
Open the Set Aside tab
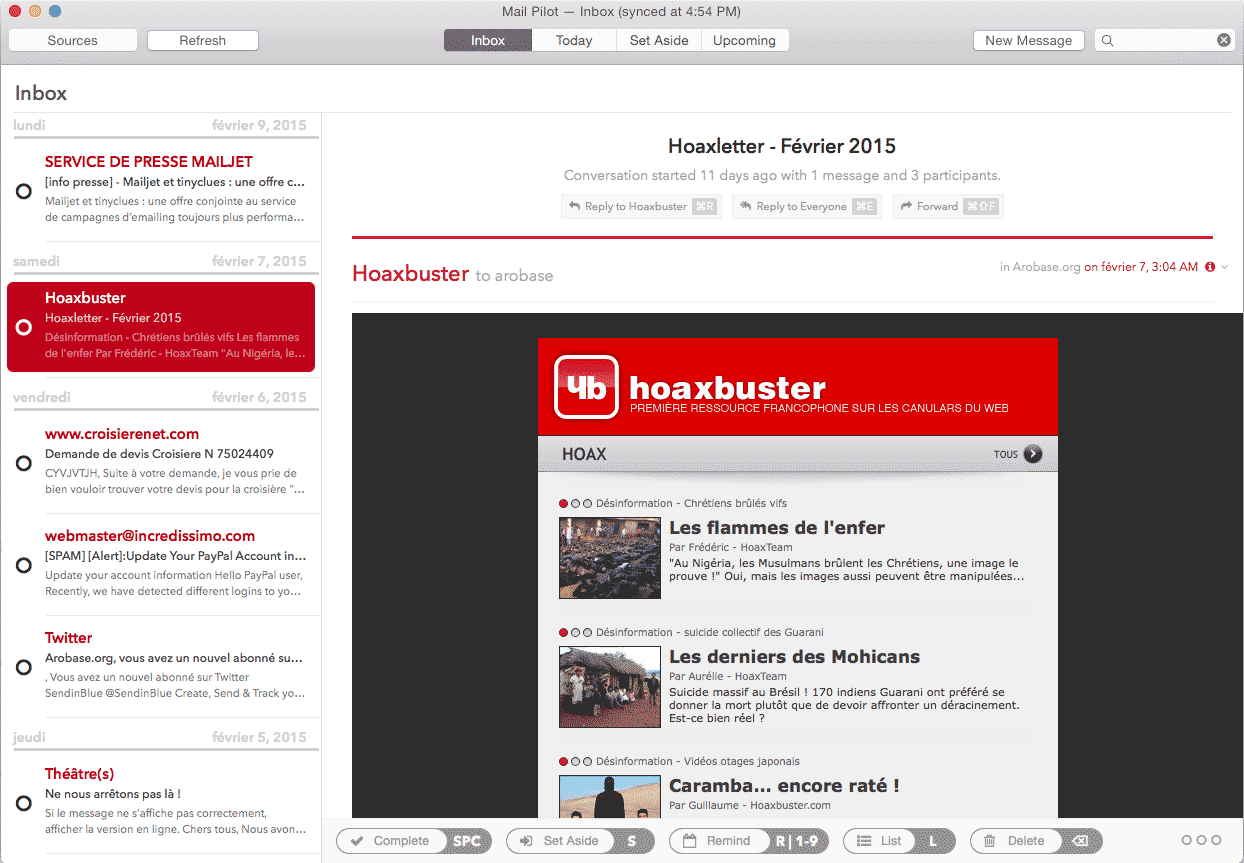659,40
